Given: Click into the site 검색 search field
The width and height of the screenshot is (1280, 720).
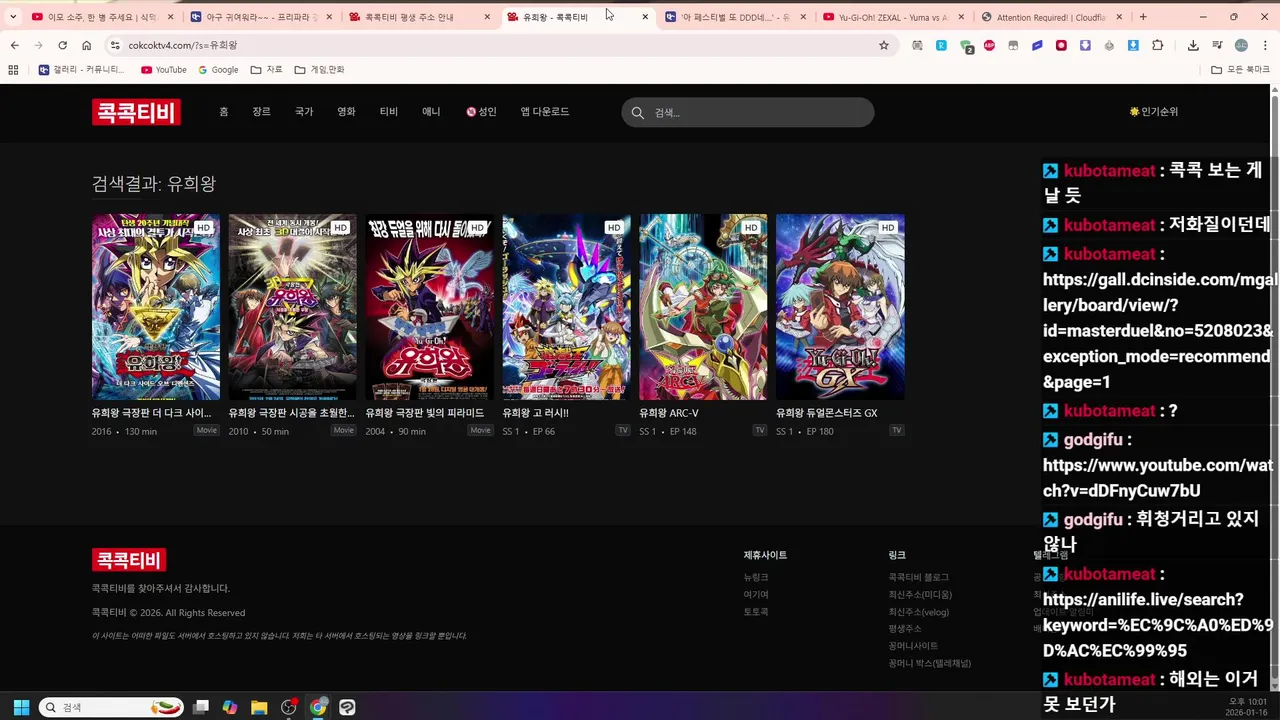Looking at the screenshot, I should (x=748, y=112).
